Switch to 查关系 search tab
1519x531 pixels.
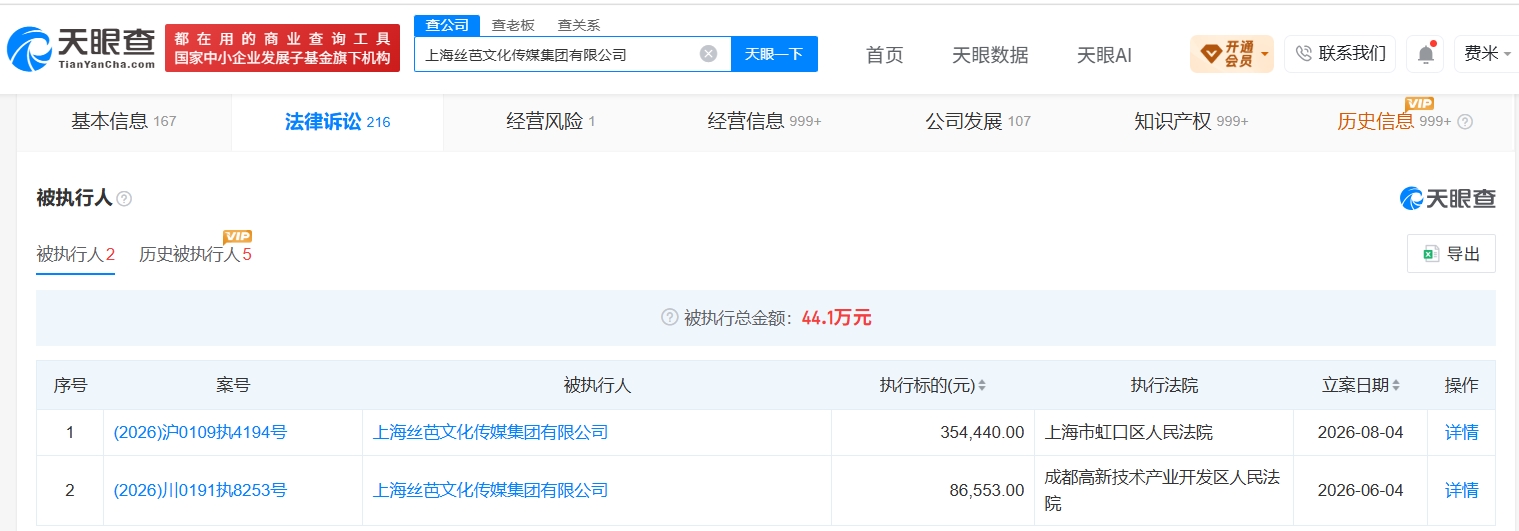[579, 26]
